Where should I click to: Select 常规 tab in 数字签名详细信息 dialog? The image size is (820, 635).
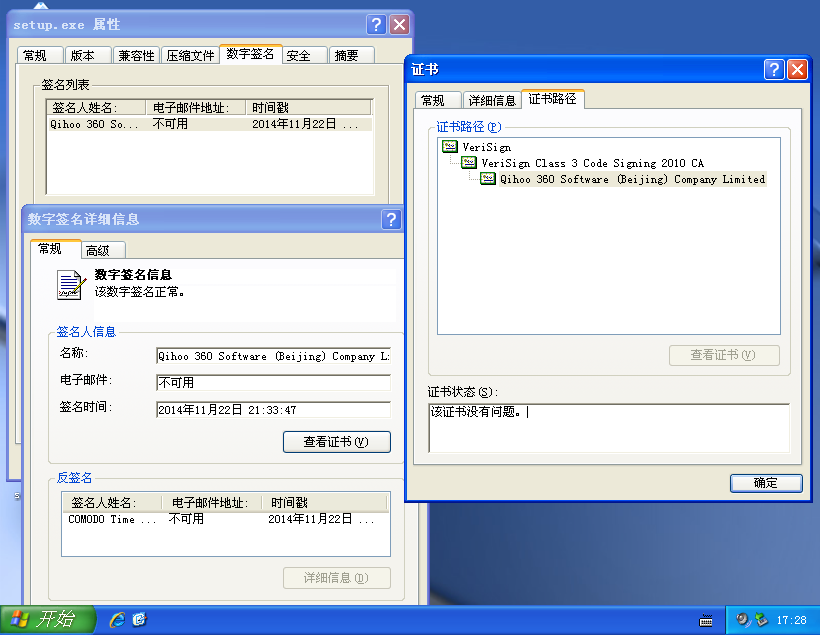click(x=55, y=249)
